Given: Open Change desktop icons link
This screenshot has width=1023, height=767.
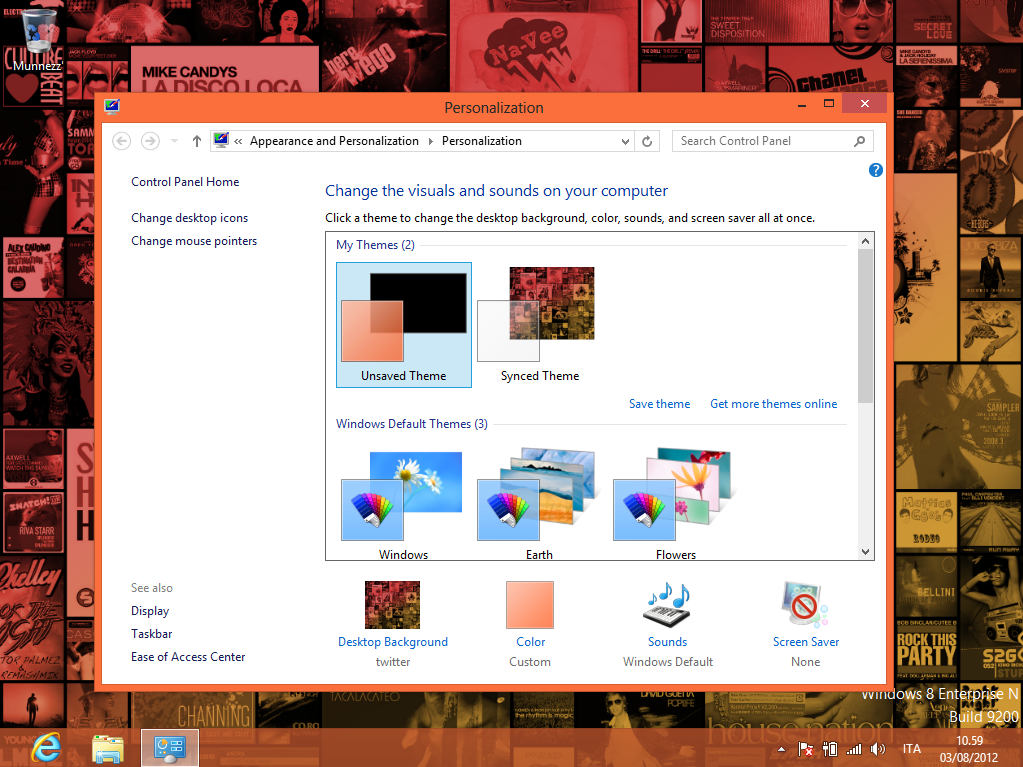Looking at the screenshot, I should [x=190, y=218].
